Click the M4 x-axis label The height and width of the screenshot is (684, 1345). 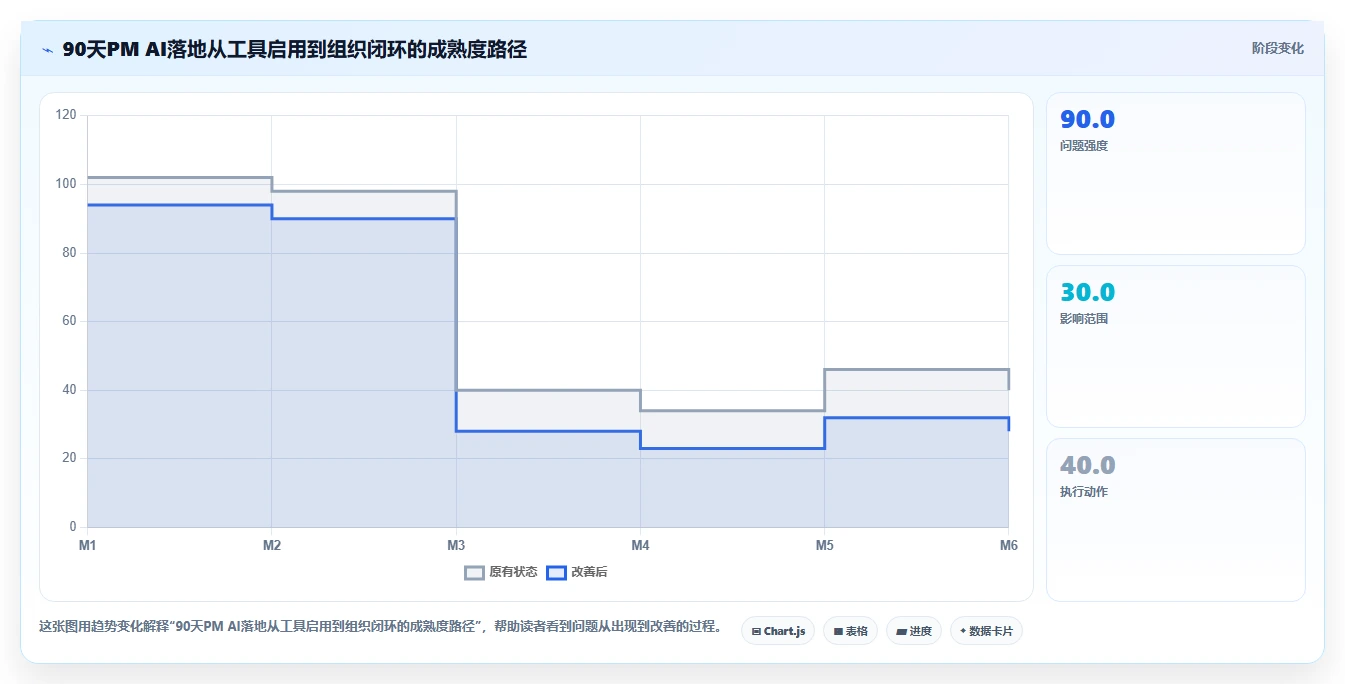pos(640,545)
